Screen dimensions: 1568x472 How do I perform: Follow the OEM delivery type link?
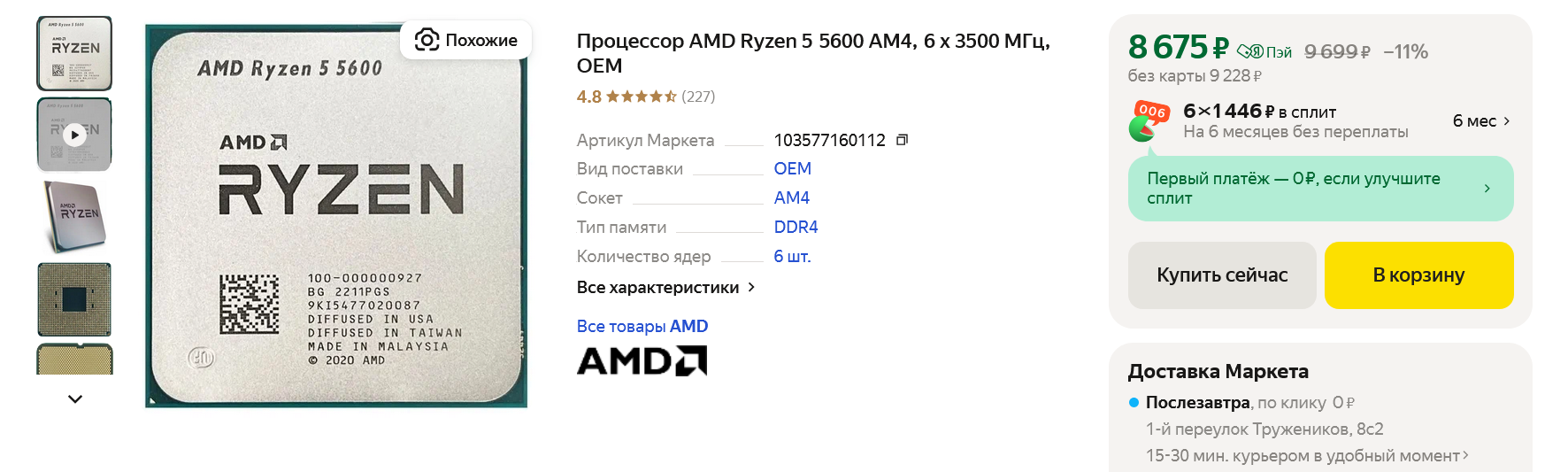point(792,168)
